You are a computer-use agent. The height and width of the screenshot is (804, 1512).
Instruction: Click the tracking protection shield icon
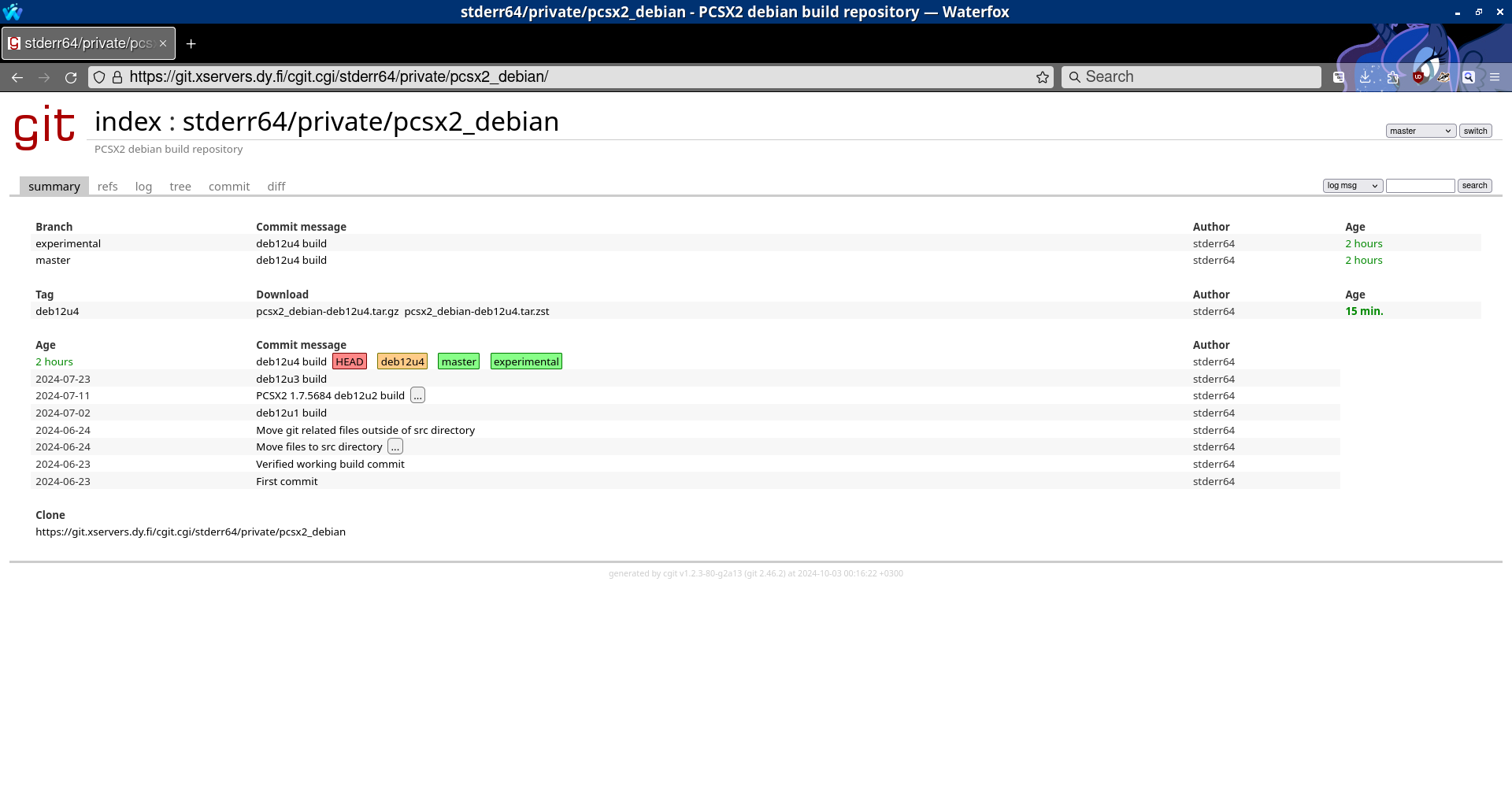click(x=99, y=77)
